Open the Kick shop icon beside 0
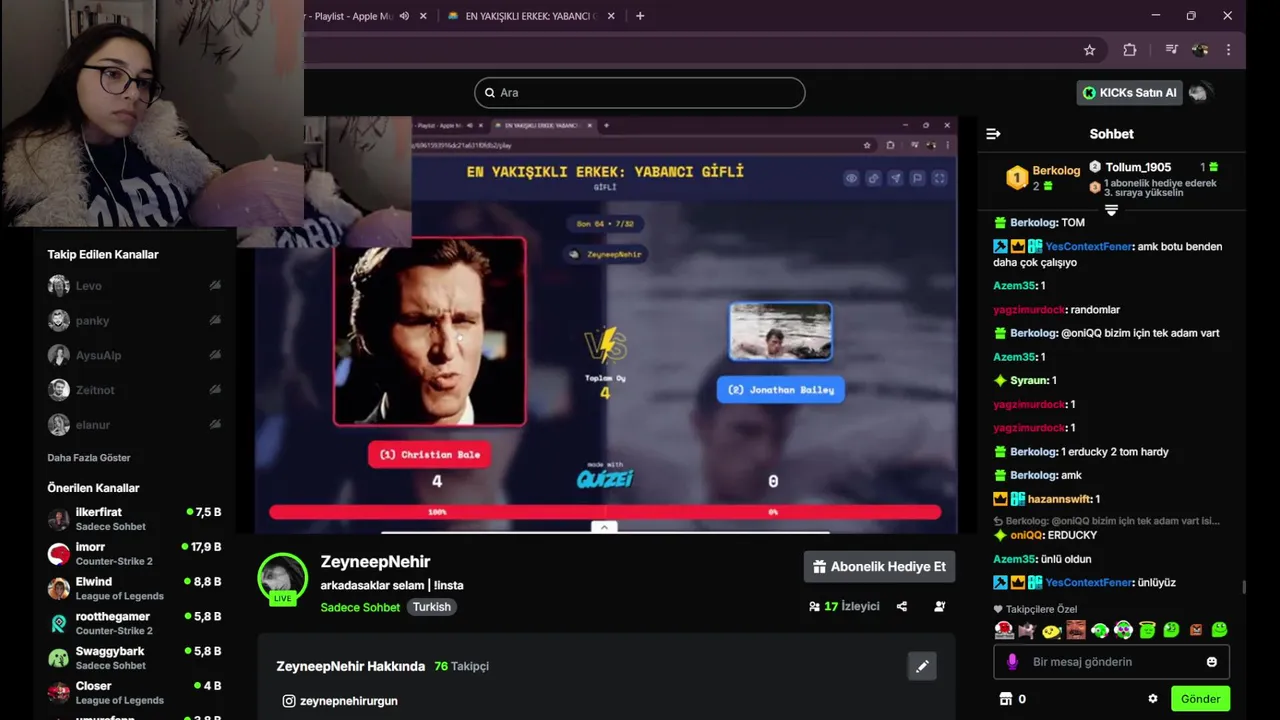This screenshot has width=1280, height=720. (x=1006, y=699)
